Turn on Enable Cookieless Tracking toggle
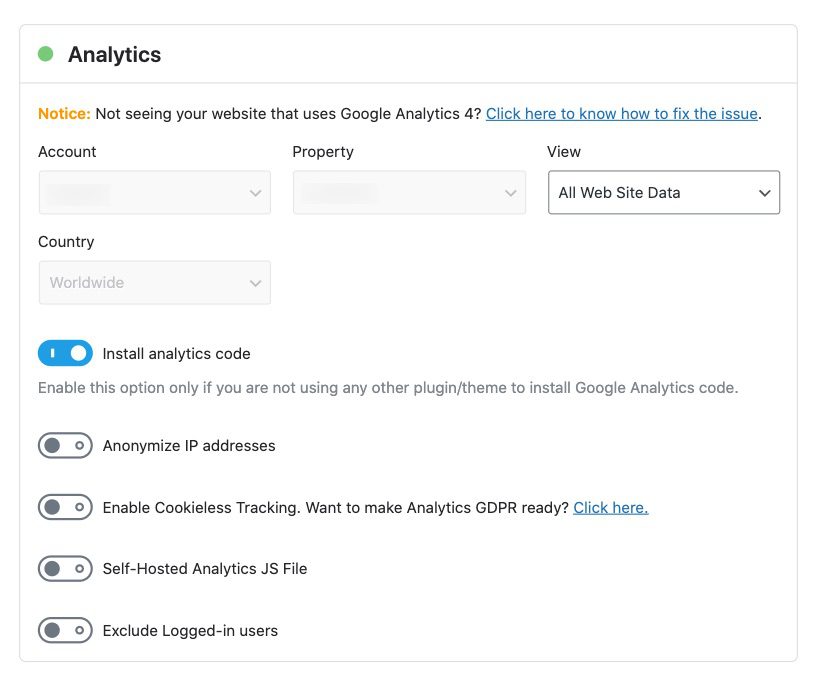822x682 pixels. (x=65, y=507)
